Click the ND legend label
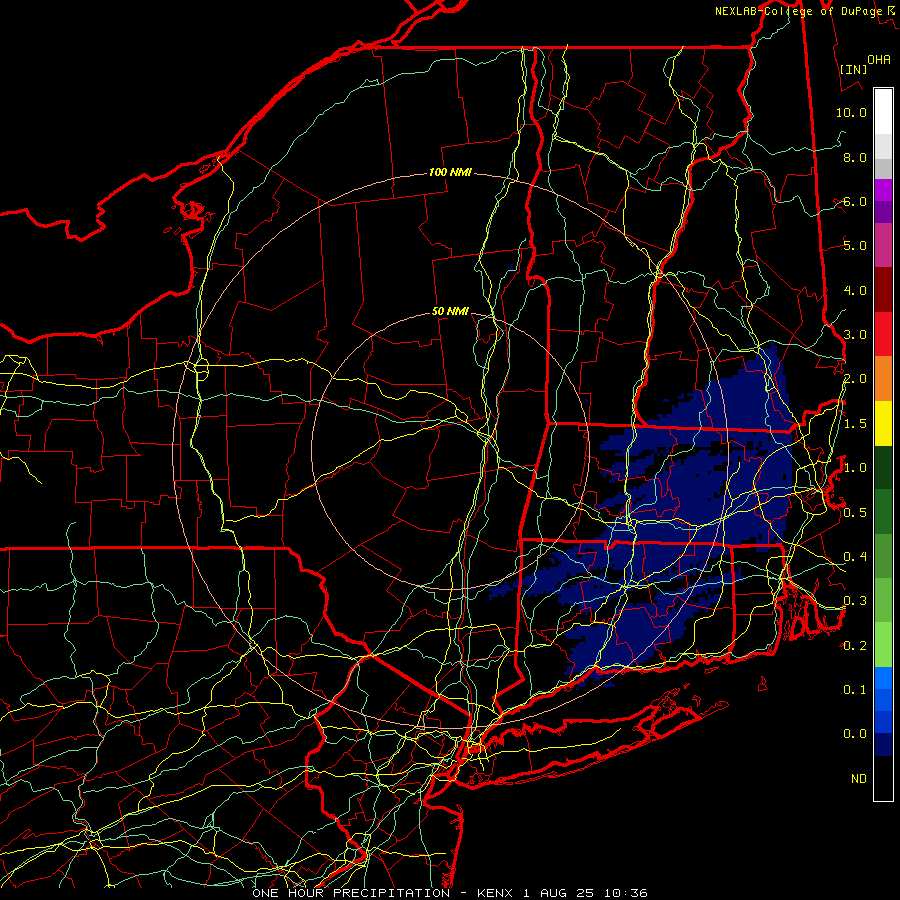The height and width of the screenshot is (900, 900). (859, 779)
